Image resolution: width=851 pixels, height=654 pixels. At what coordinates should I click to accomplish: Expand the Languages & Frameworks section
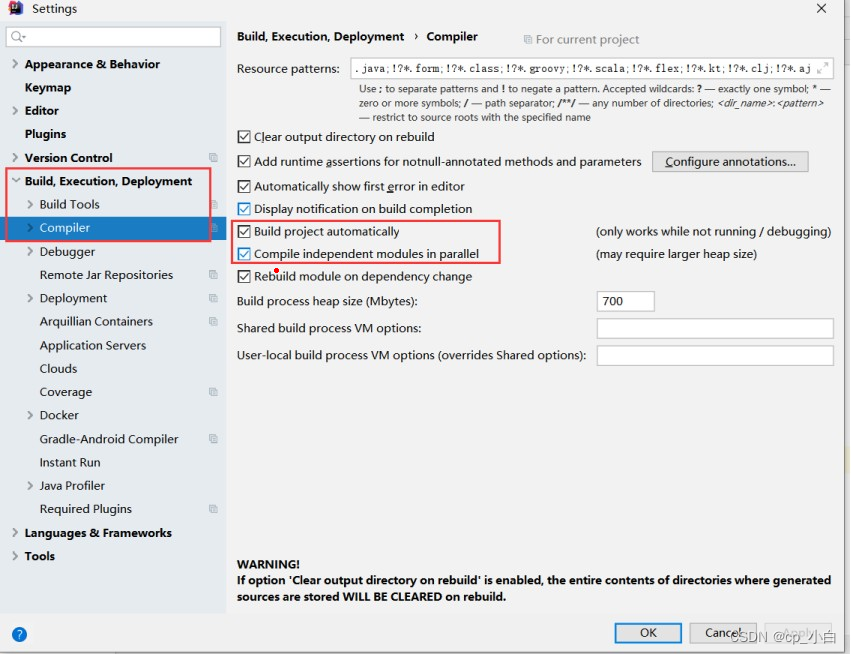pyautogui.click(x=15, y=533)
